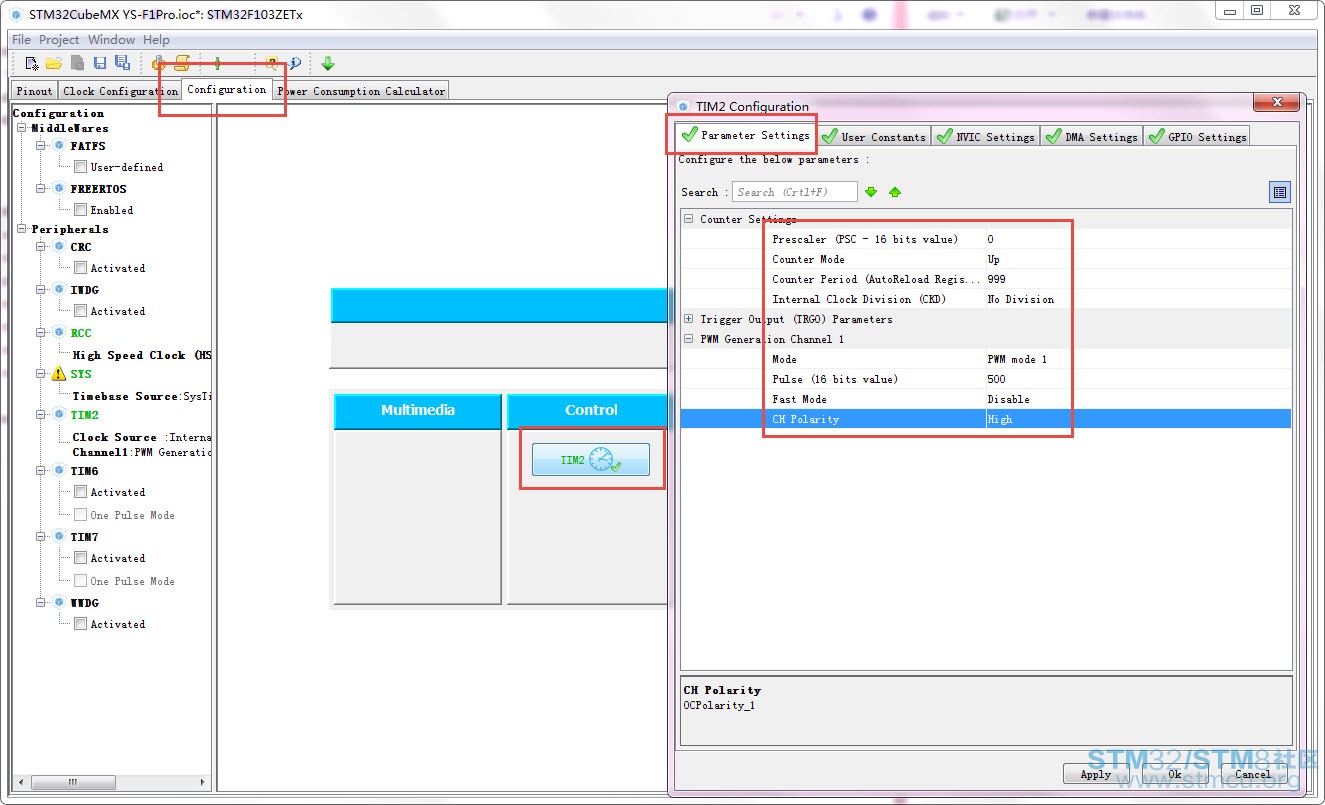Open the DMA Settings tab
The image size is (1325, 805).
pos(1092,137)
